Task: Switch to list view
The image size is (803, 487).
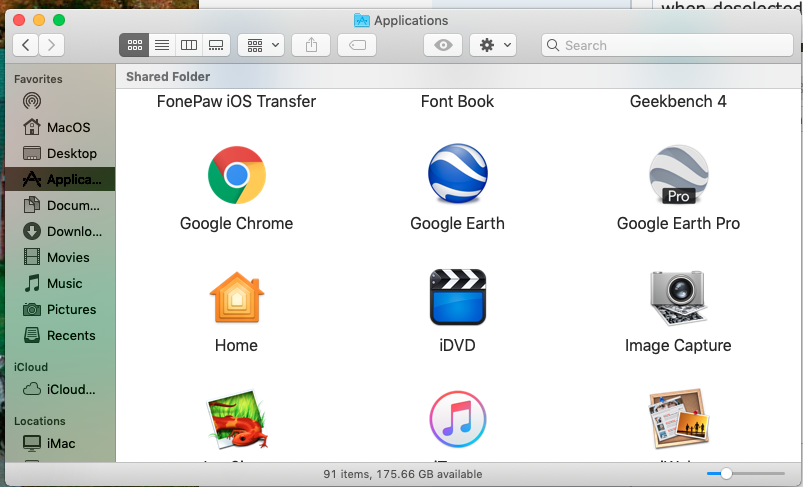Action: pos(162,45)
